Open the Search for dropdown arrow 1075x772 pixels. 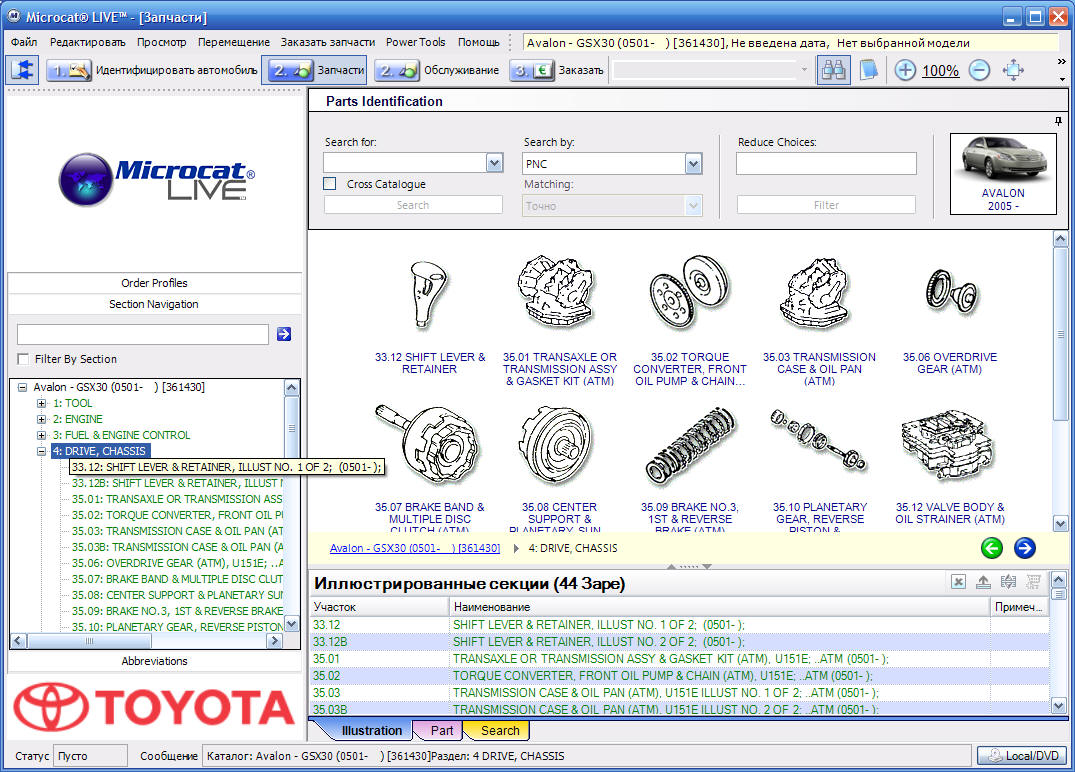[x=494, y=163]
